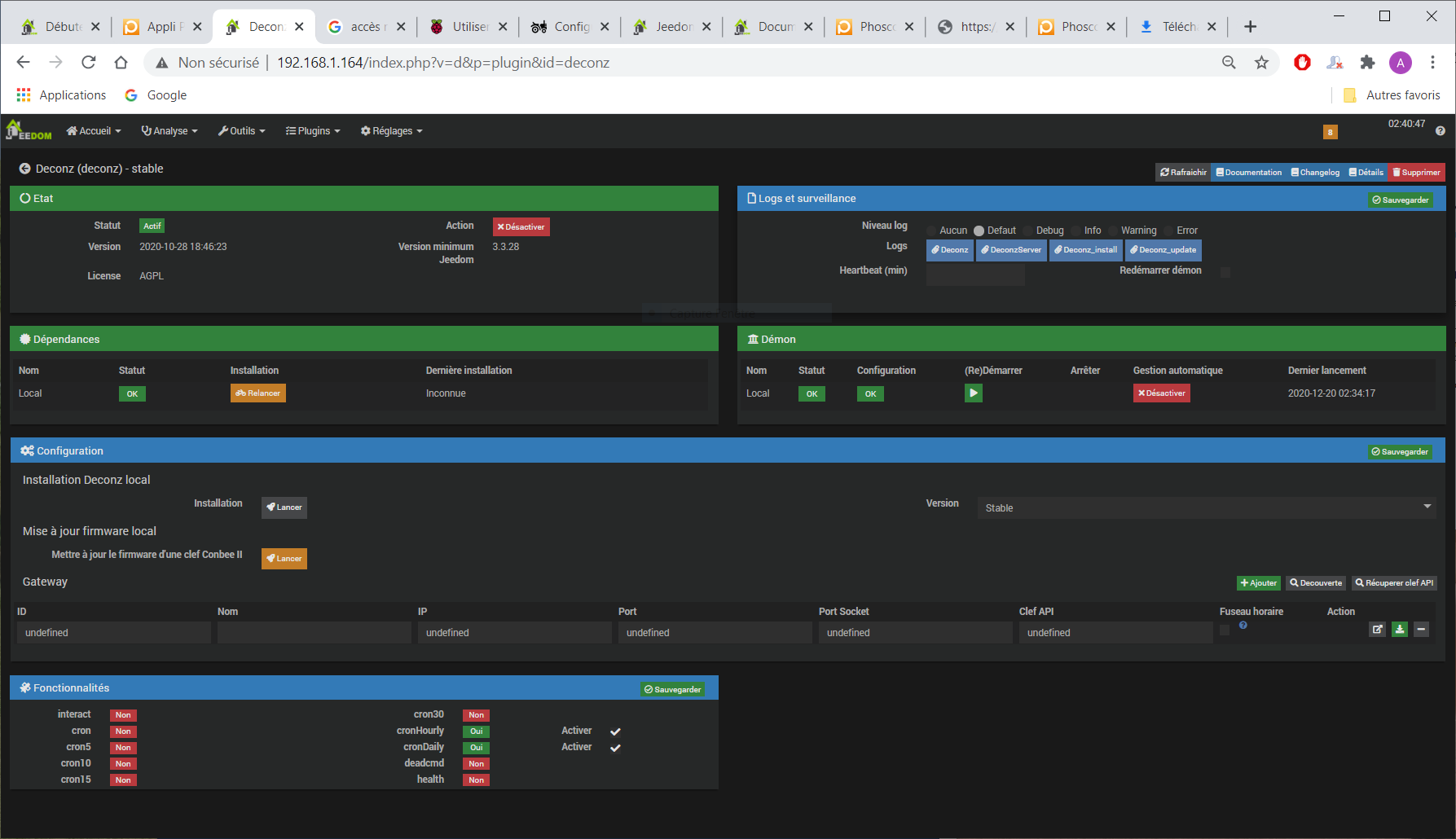Open the Plugins dropdown menu
This screenshot has height=839, width=1456.
pos(313,131)
